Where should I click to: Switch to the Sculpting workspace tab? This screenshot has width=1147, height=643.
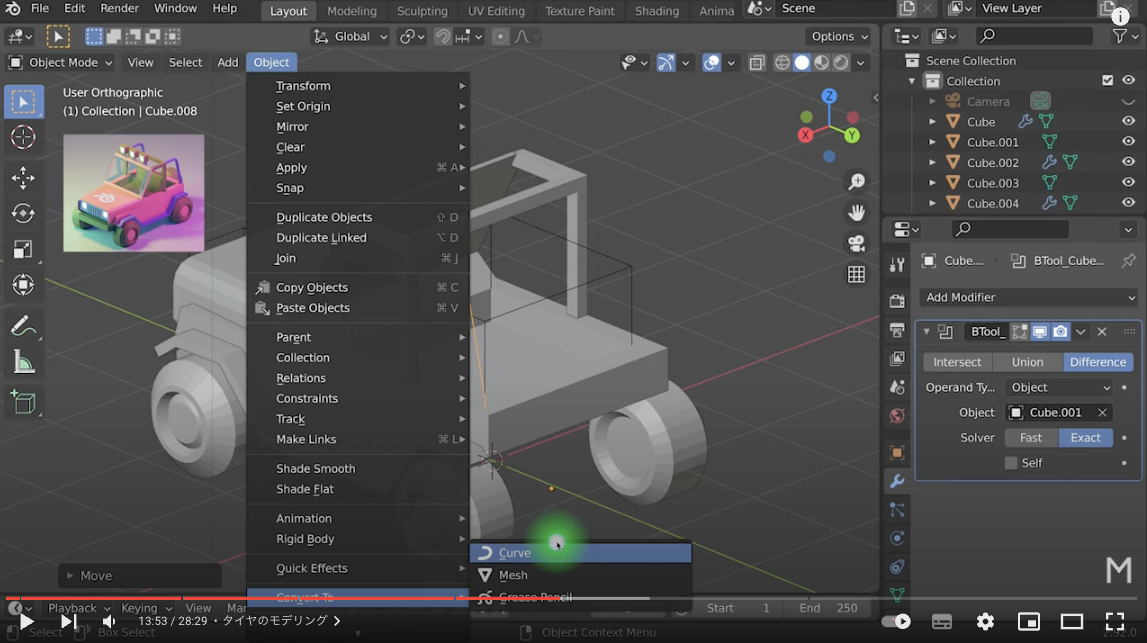(x=422, y=11)
